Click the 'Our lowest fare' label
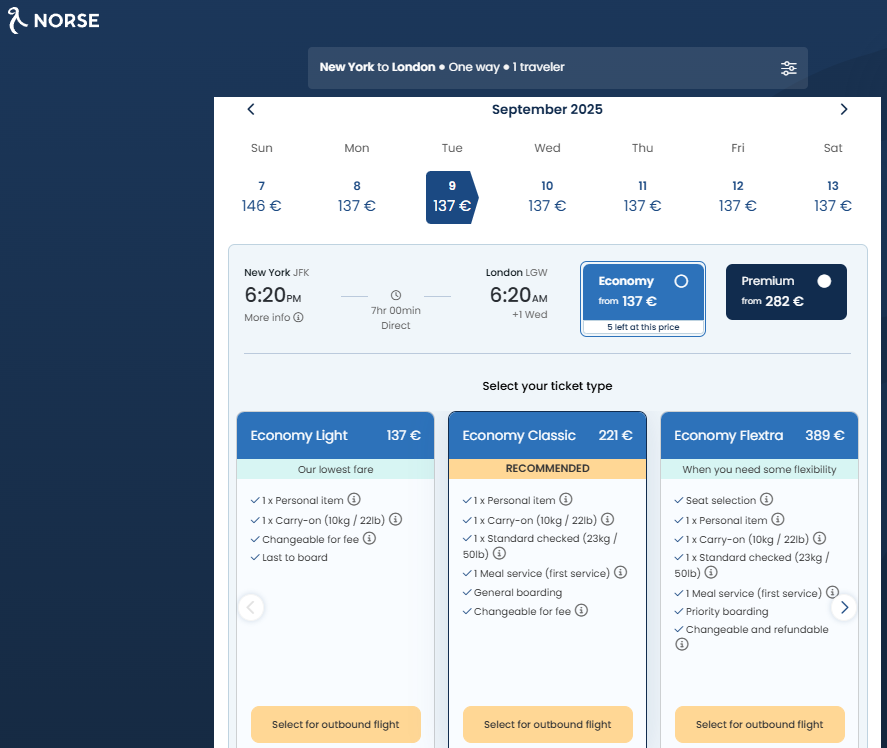Screen dimensions: 887x748 point(335,469)
